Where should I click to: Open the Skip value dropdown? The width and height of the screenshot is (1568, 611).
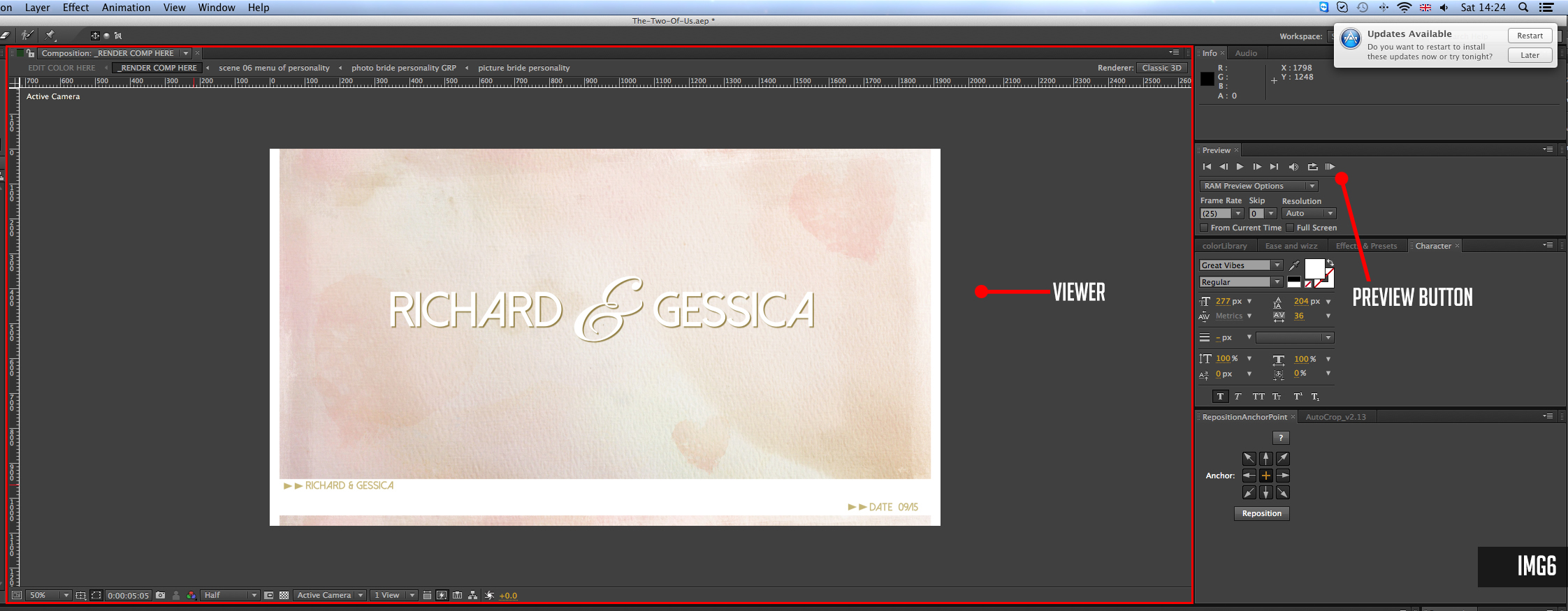1263,214
